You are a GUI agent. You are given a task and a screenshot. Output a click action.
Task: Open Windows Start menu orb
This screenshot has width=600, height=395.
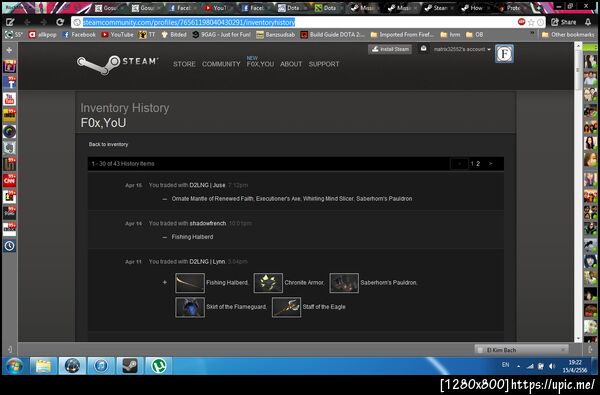click(14, 366)
